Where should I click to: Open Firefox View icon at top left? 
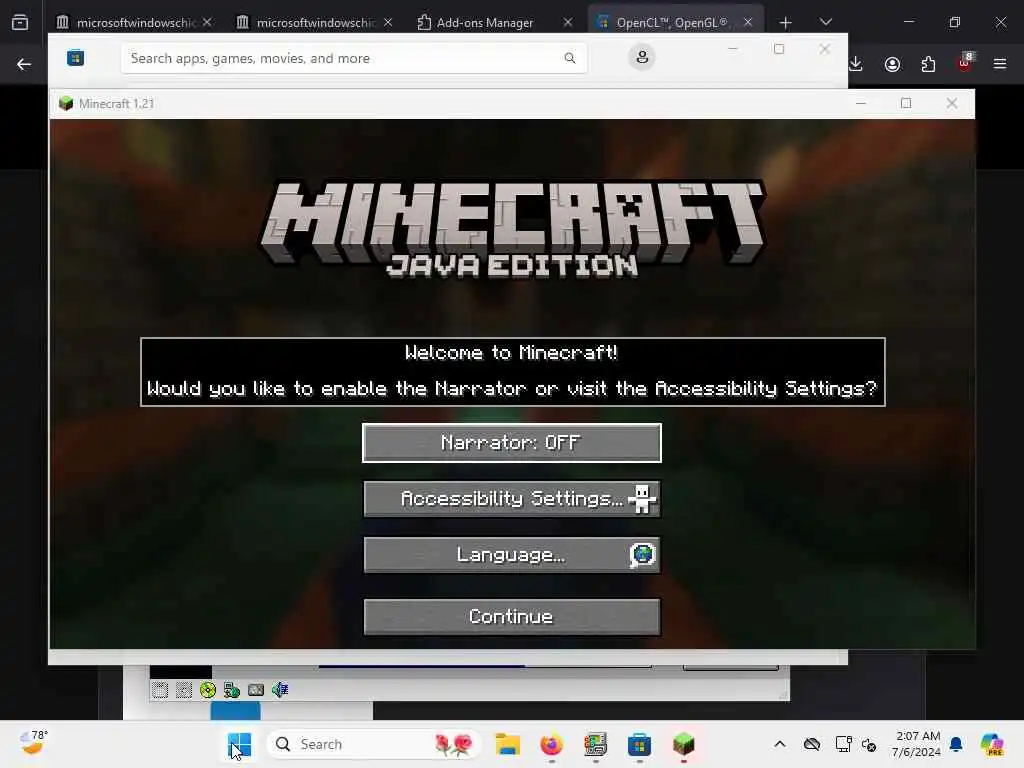point(20,23)
